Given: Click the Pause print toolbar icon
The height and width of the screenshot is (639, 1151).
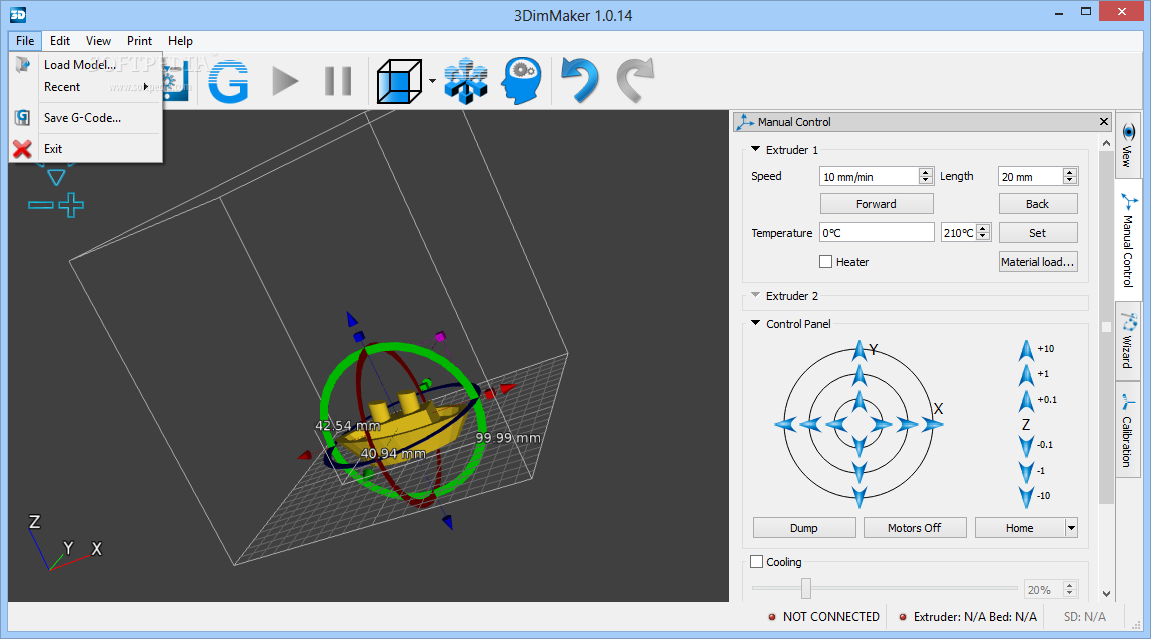Looking at the screenshot, I should pyautogui.click(x=338, y=81).
